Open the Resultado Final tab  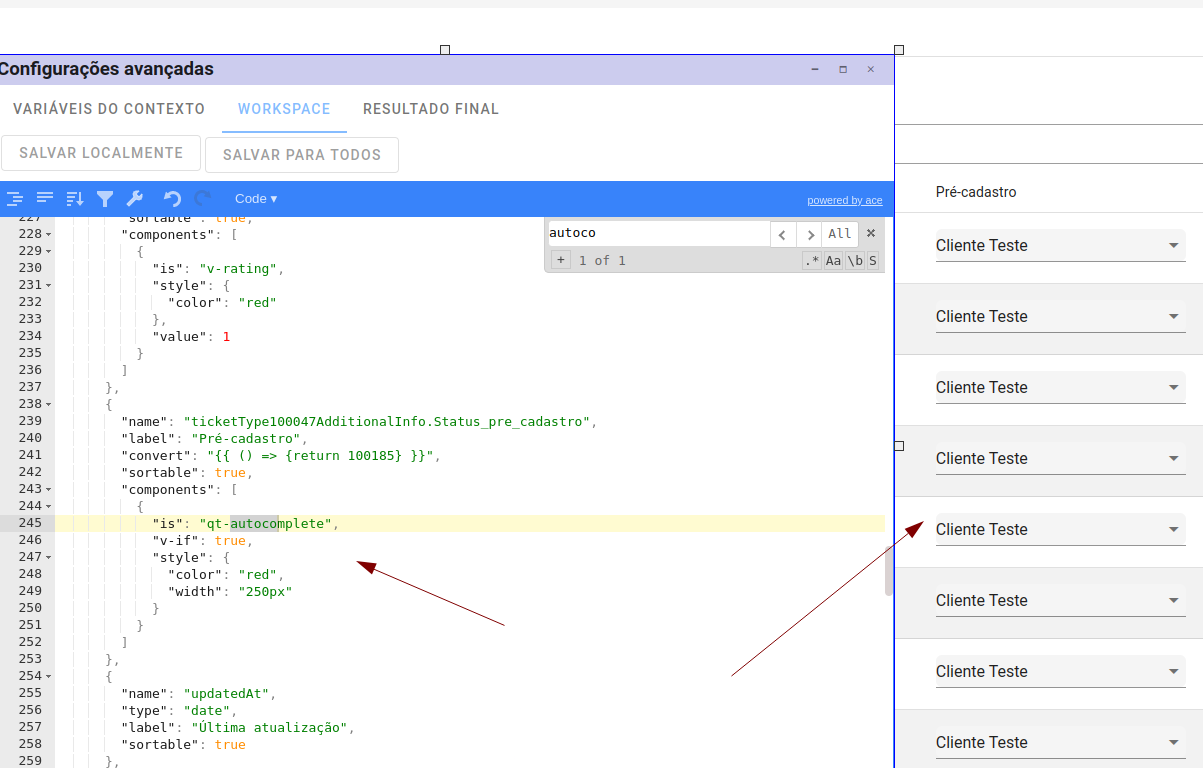click(x=431, y=109)
